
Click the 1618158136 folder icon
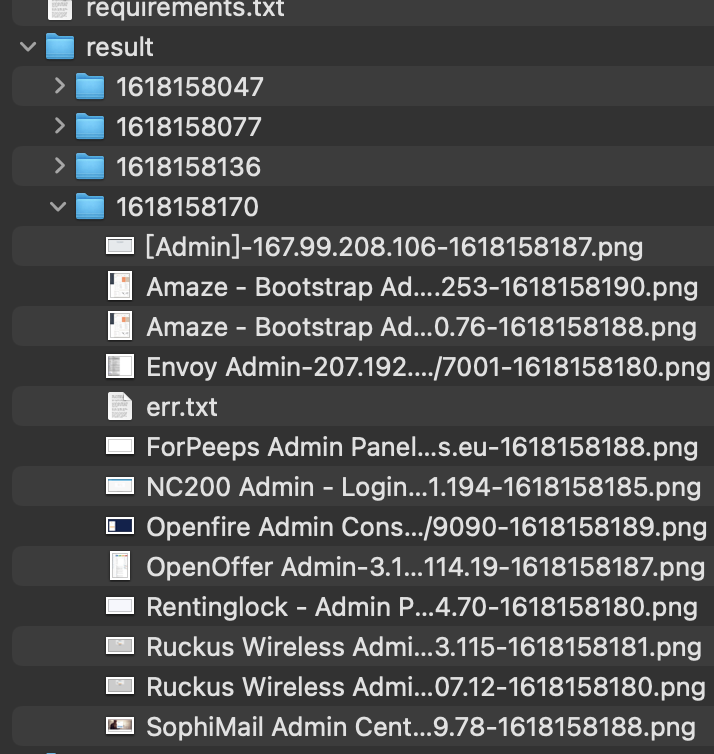[90, 167]
